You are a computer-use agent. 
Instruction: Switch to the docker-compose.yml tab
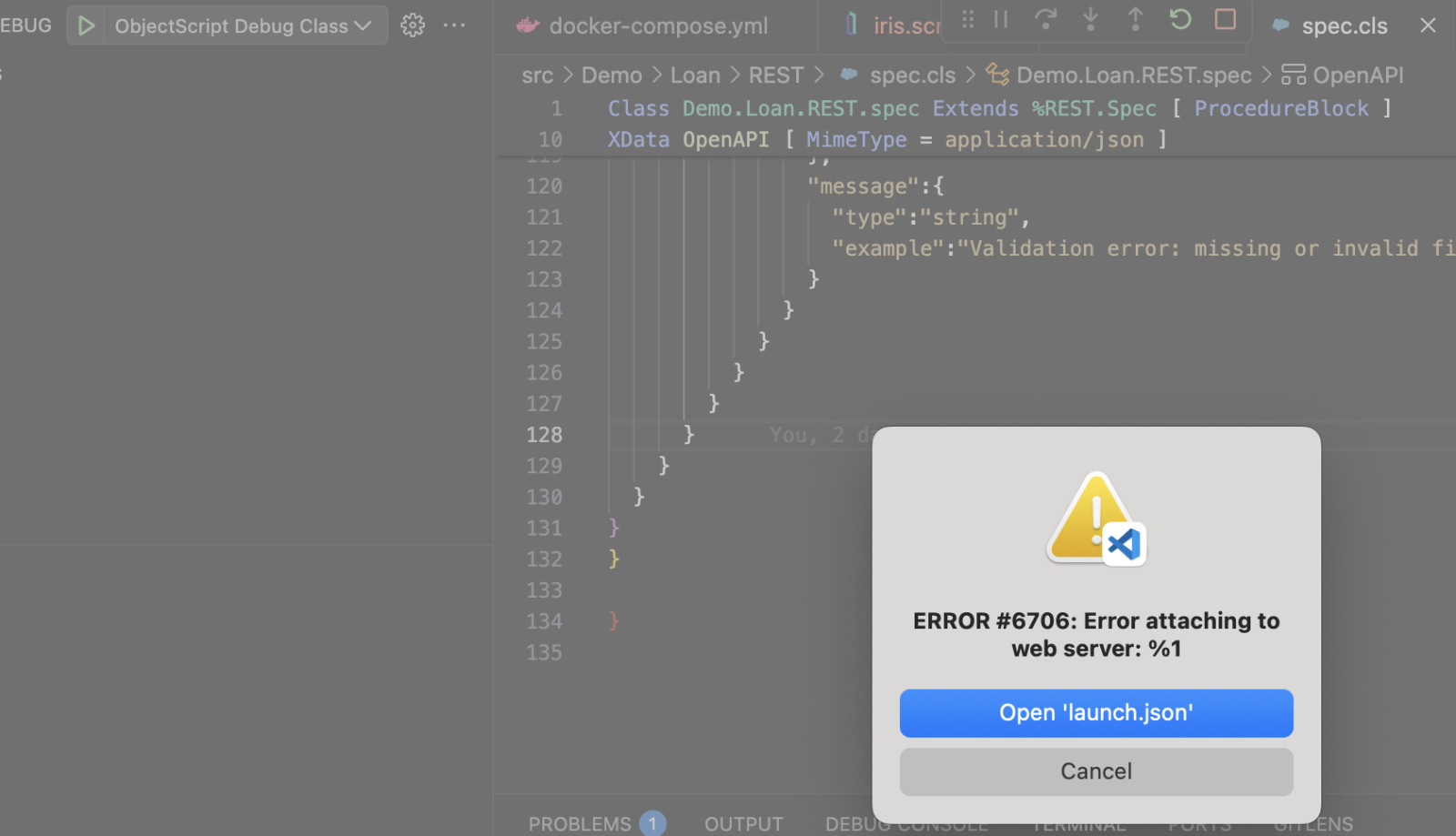coord(658,26)
